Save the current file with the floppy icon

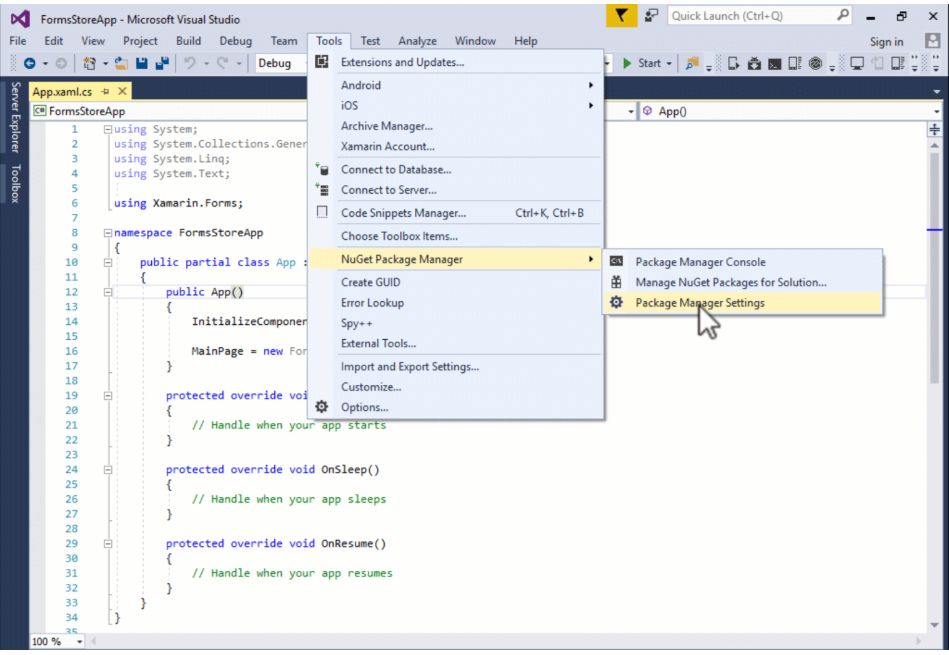pos(142,63)
